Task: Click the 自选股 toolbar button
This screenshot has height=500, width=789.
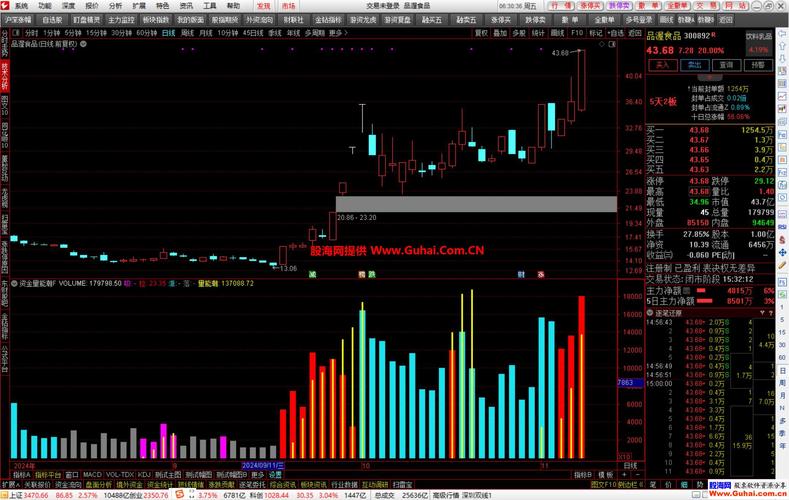Action: (x=52, y=19)
